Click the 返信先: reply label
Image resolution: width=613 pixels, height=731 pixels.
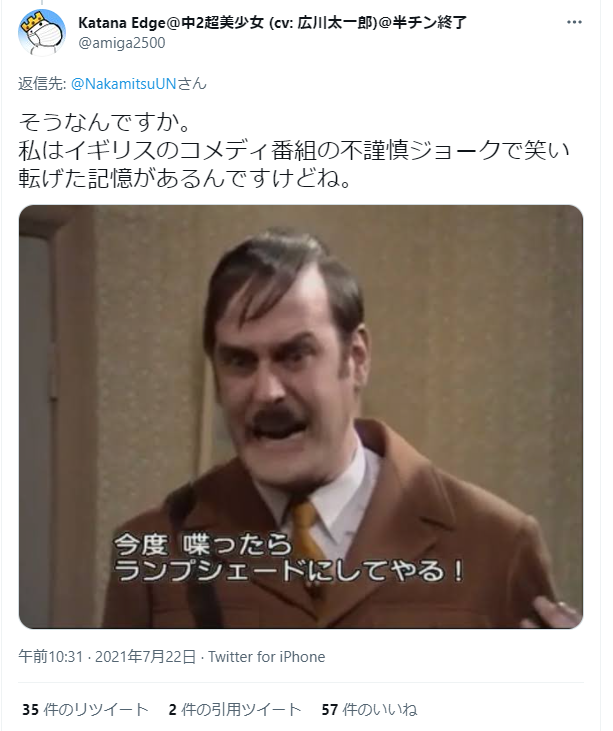(42, 84)
